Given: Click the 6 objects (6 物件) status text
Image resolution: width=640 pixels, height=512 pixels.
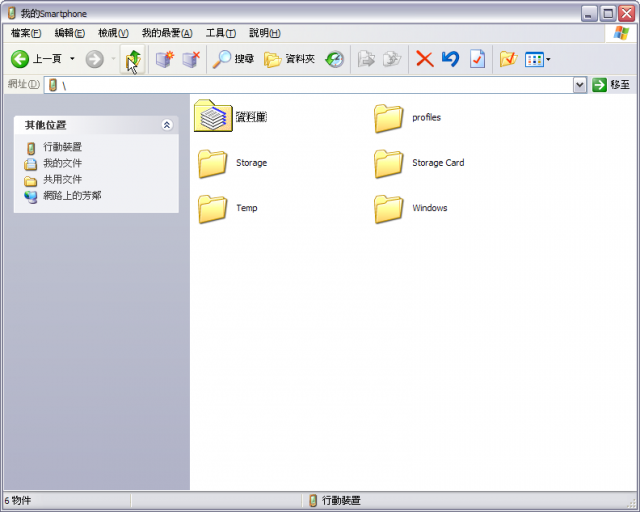Looking at the screenshot, I should pyautogui.click(x=18, y=501).
